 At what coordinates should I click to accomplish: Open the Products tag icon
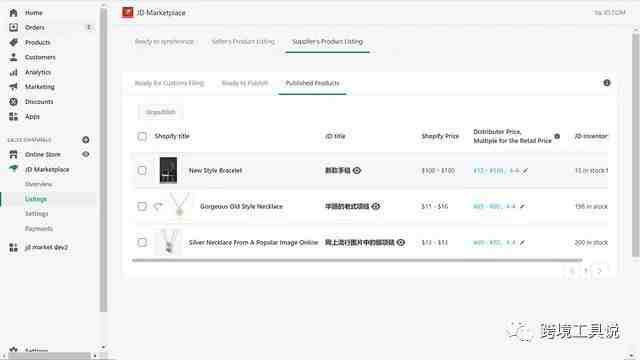[13, 42]
